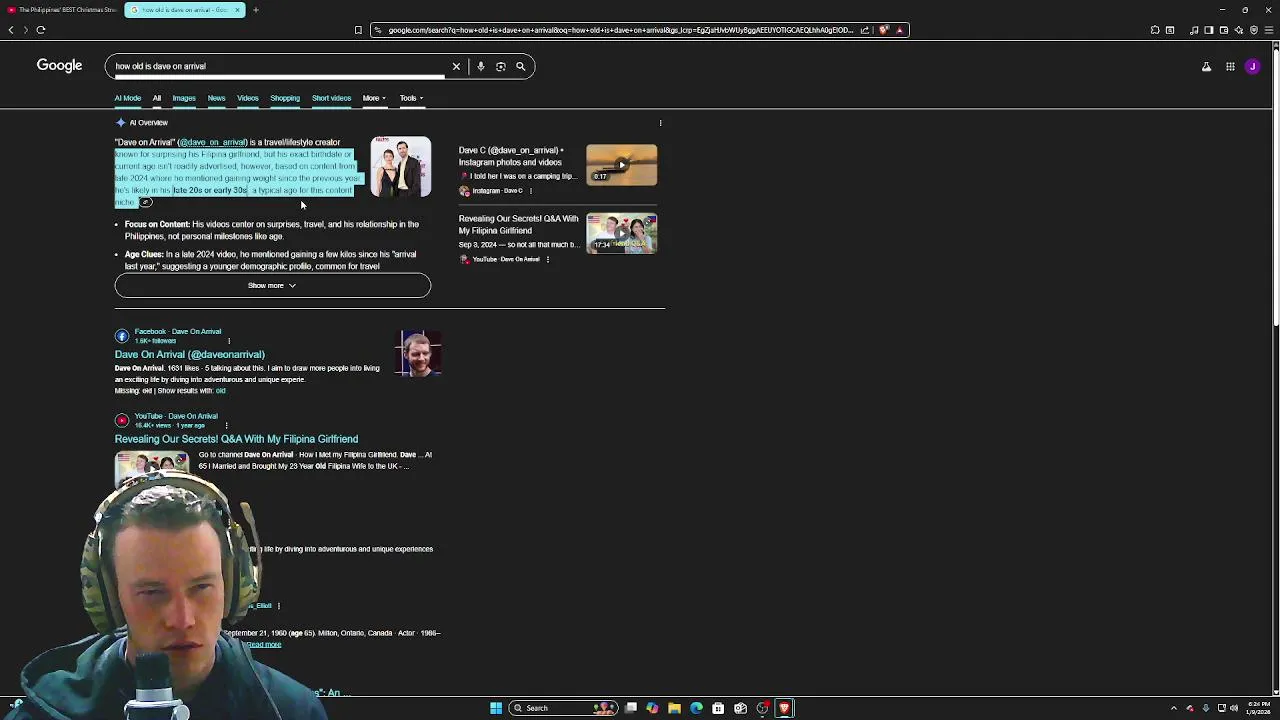Open options for the Instagram Dave C source

531,191
